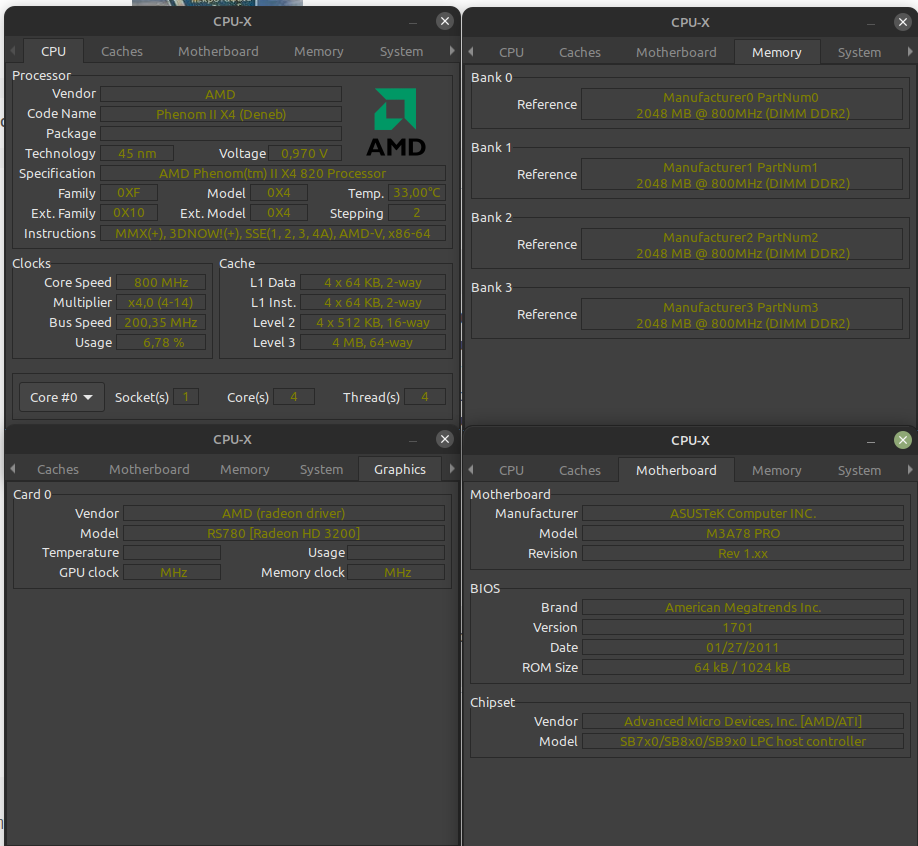Click the Bank 0 reference Manufacturer0 PartNum0

(742, 105)
